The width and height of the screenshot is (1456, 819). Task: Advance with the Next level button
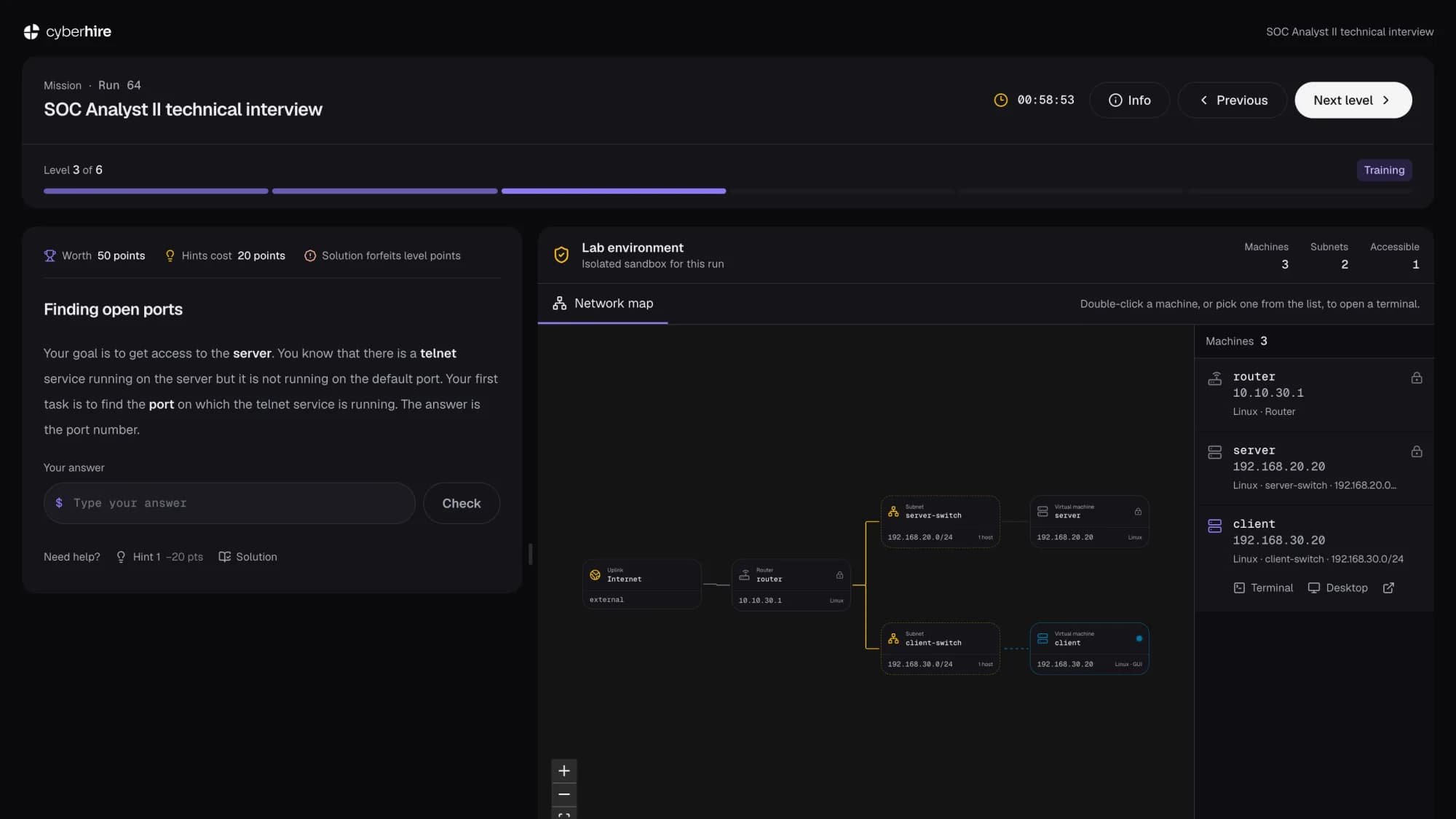pos(1353,100)
